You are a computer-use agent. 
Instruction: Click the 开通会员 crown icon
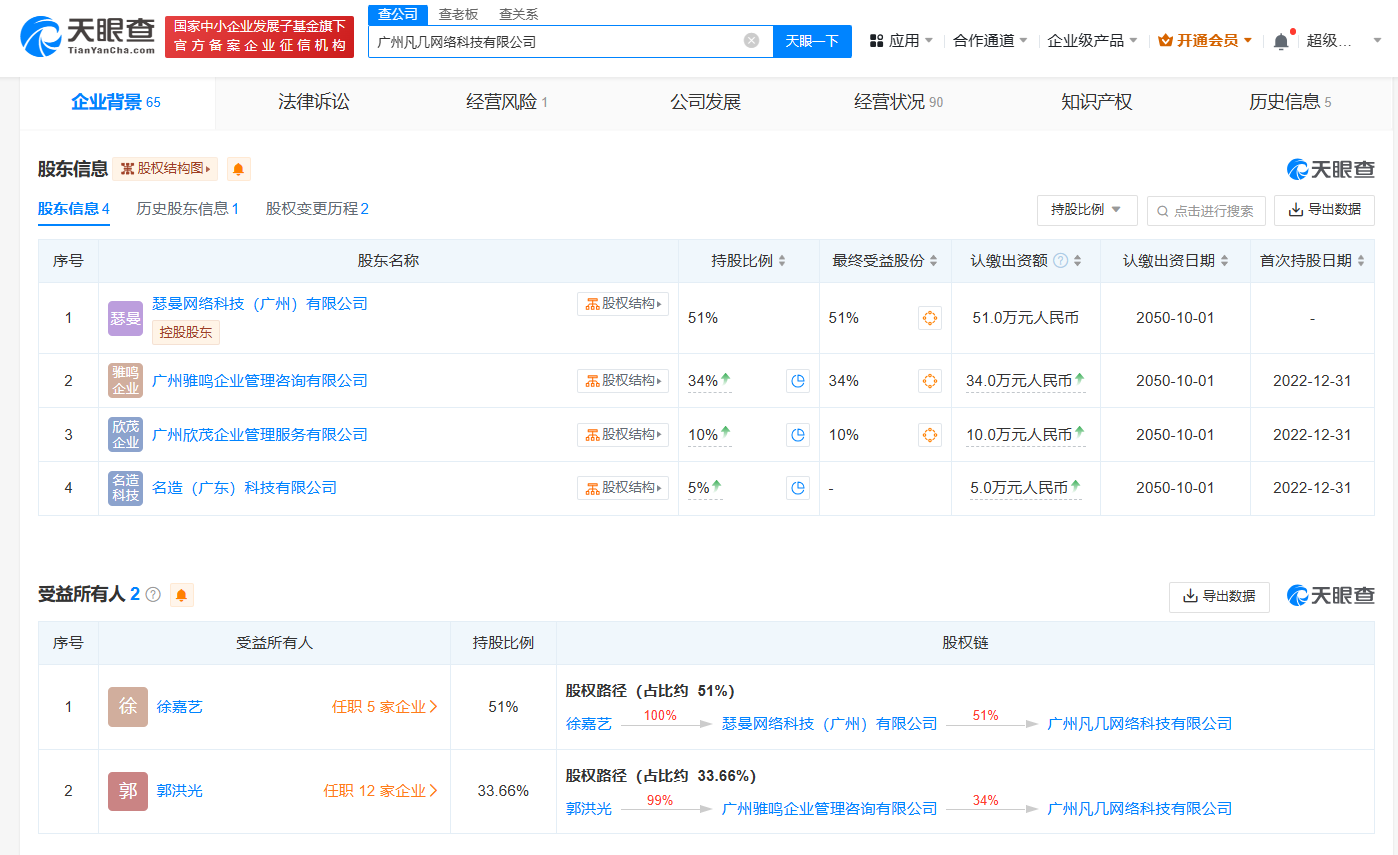(1165, 40)
